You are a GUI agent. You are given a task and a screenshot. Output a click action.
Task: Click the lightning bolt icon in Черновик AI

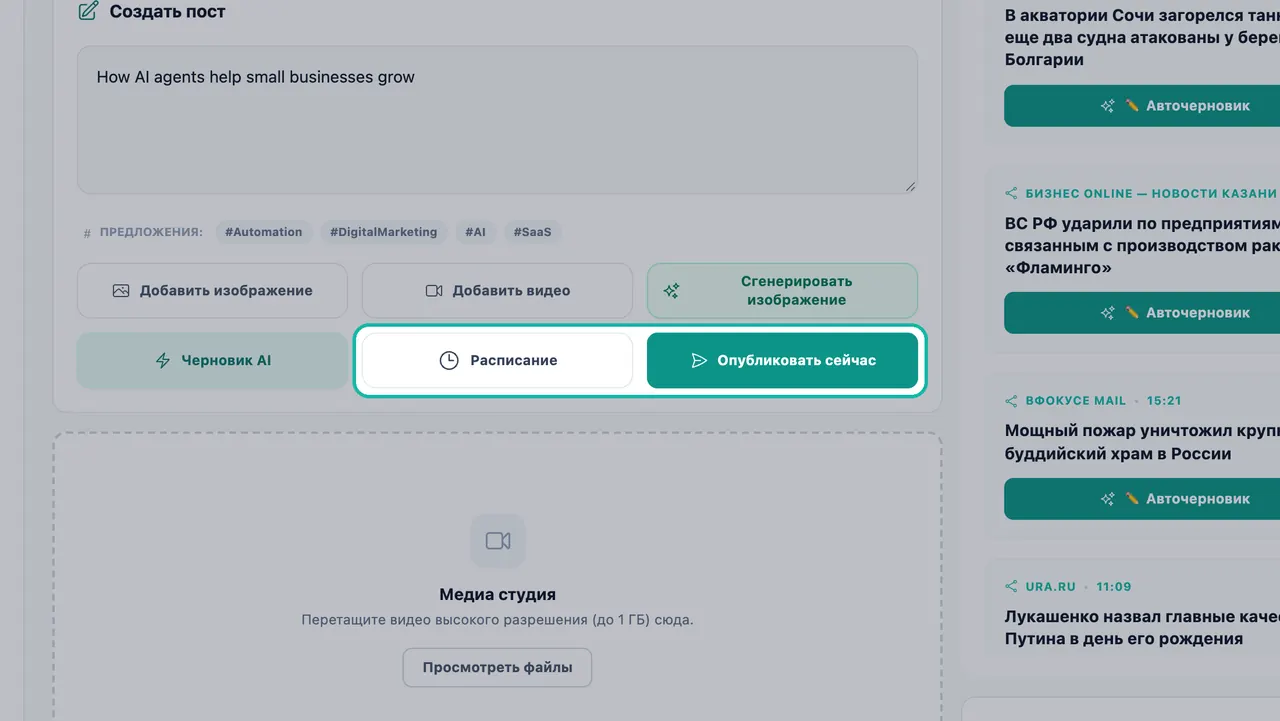(x=163, y=361)
